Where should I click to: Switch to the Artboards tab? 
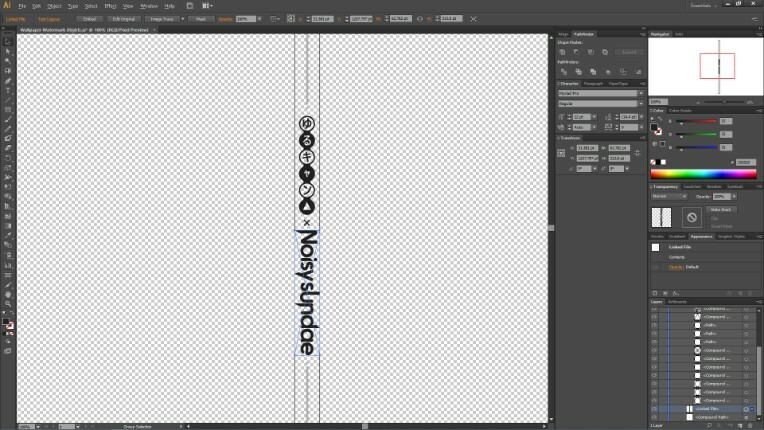(677, 302)
